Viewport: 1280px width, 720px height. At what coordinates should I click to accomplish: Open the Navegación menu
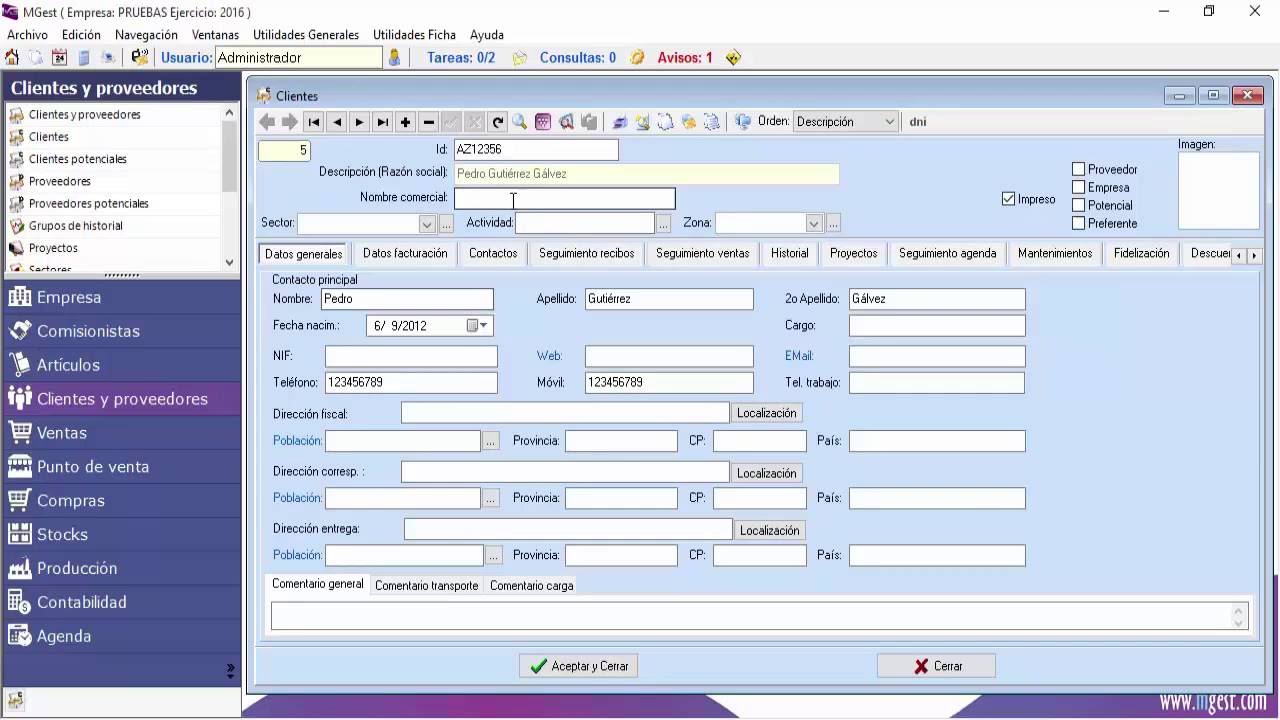click(x=146, y=35)
